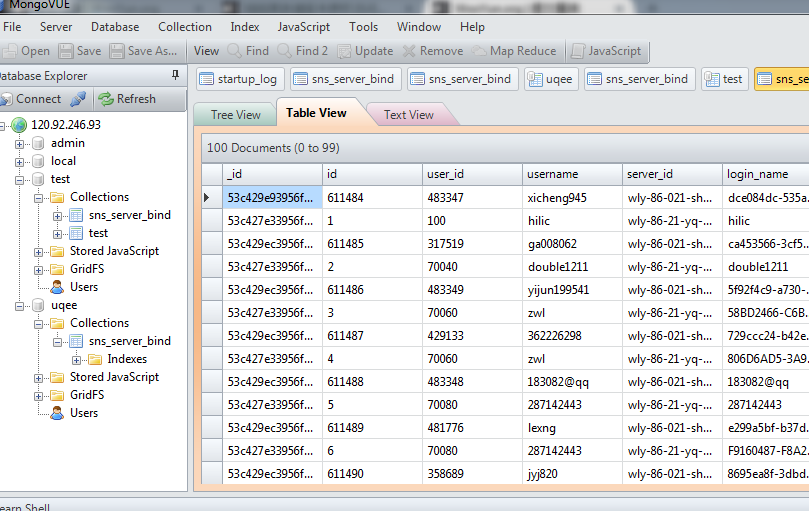Select the 120.92.246.93 server node
Viewport: 809px width, 511px height.
click(x=66, y=124)
